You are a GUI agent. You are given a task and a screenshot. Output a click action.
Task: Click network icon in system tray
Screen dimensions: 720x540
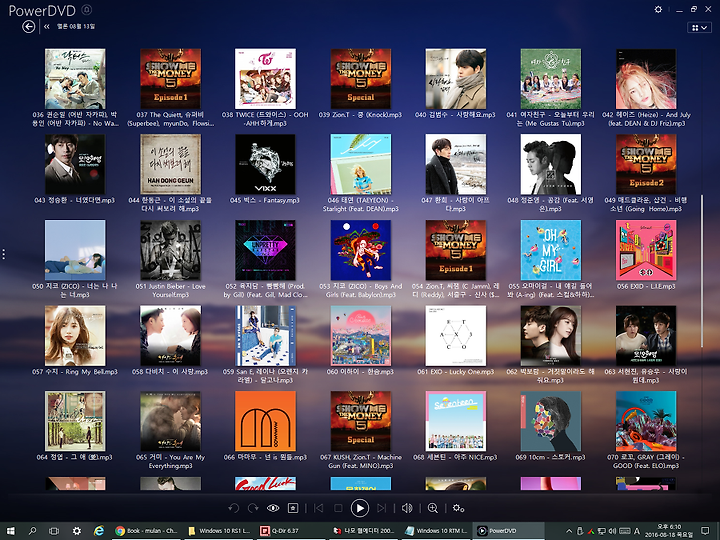[x=602, y=531]
